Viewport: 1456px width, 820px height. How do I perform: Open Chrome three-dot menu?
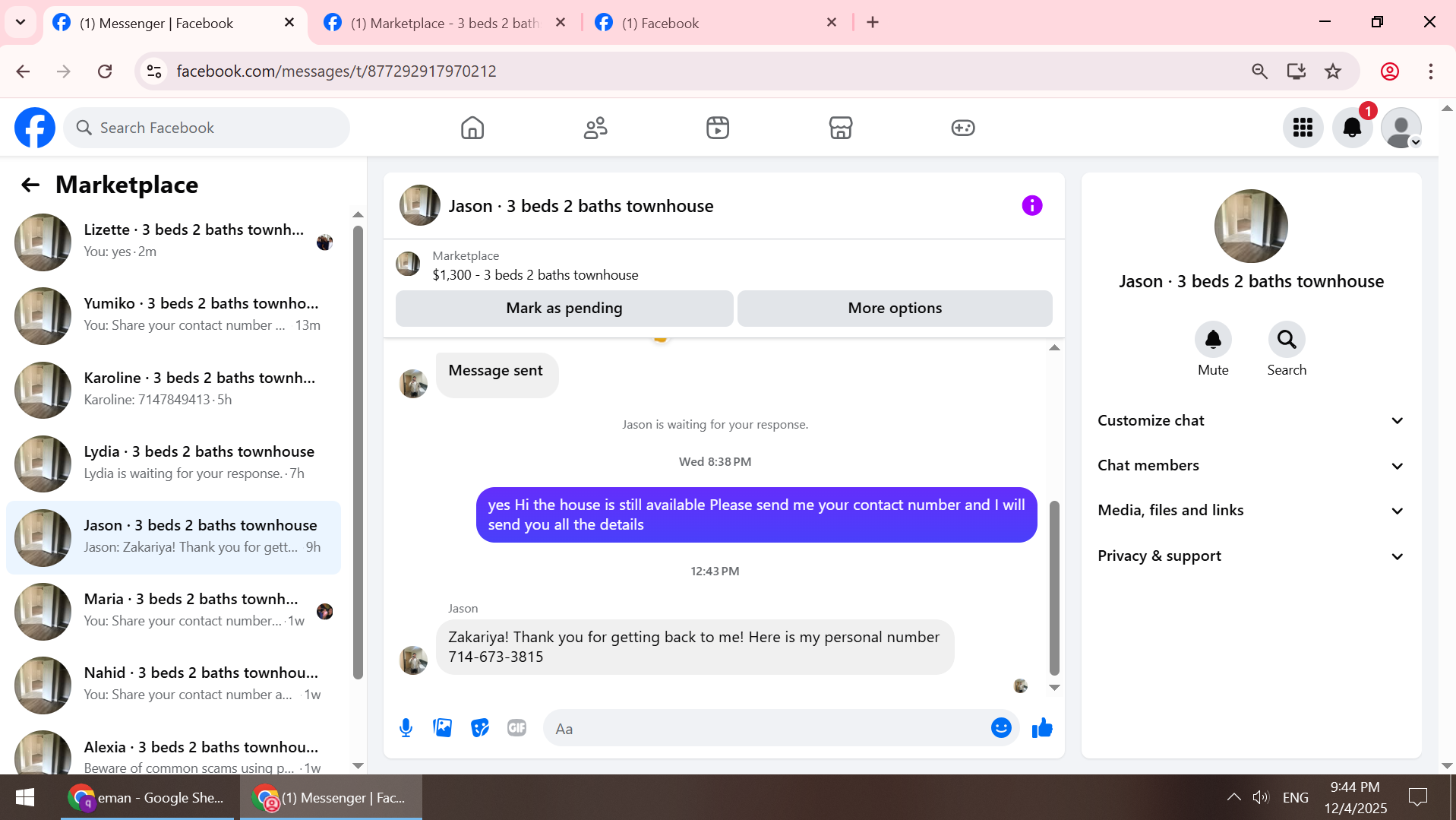tap(1431, 71)
